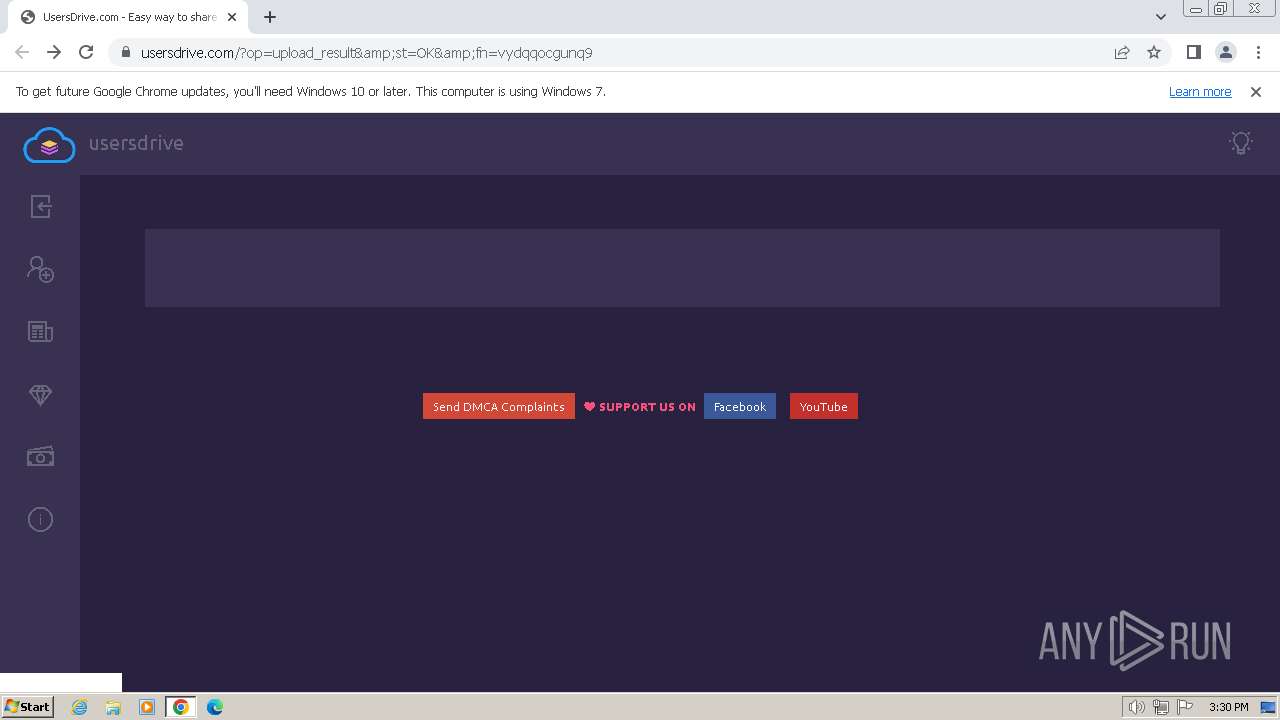Bookmark this page with the star icon
Screen dimensions: 1280x720
tap(1154, 52)
